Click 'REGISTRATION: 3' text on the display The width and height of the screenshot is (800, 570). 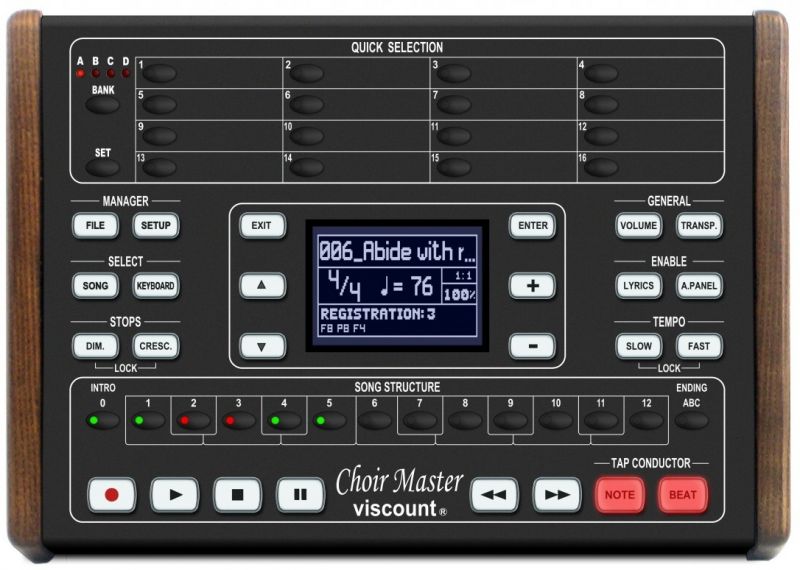pyautogui.click(x=378, y=314)
